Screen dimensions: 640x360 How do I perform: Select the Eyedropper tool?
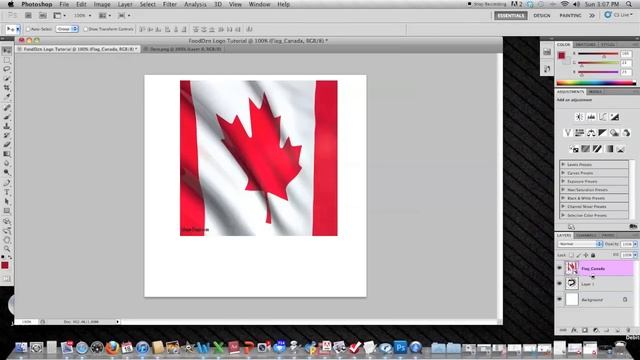7,96
